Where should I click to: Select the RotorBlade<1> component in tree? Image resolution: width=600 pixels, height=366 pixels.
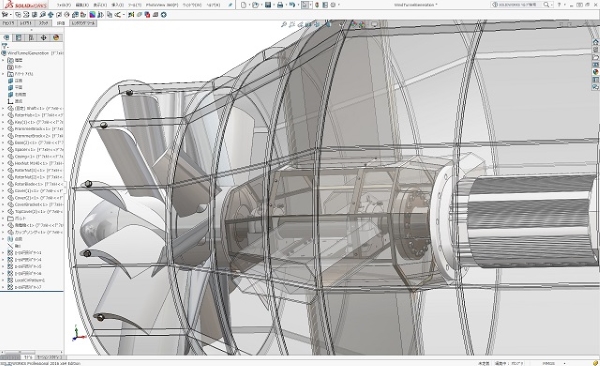click(x=35, y=184)
